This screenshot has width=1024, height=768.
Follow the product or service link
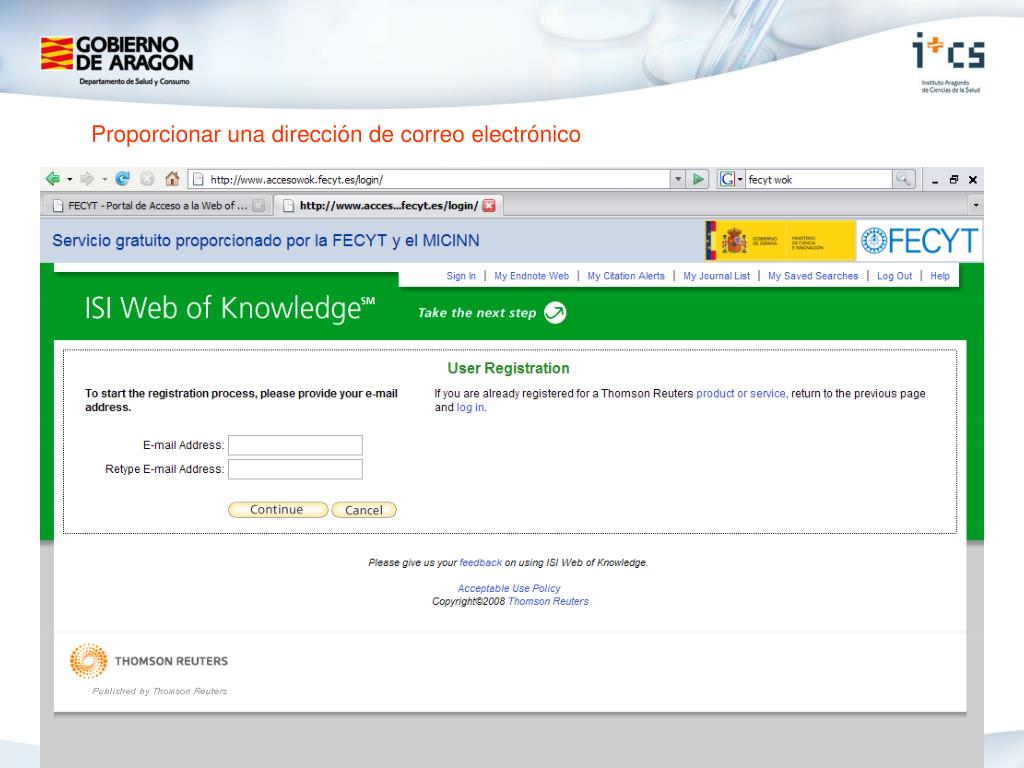click(x=741, y=394)
